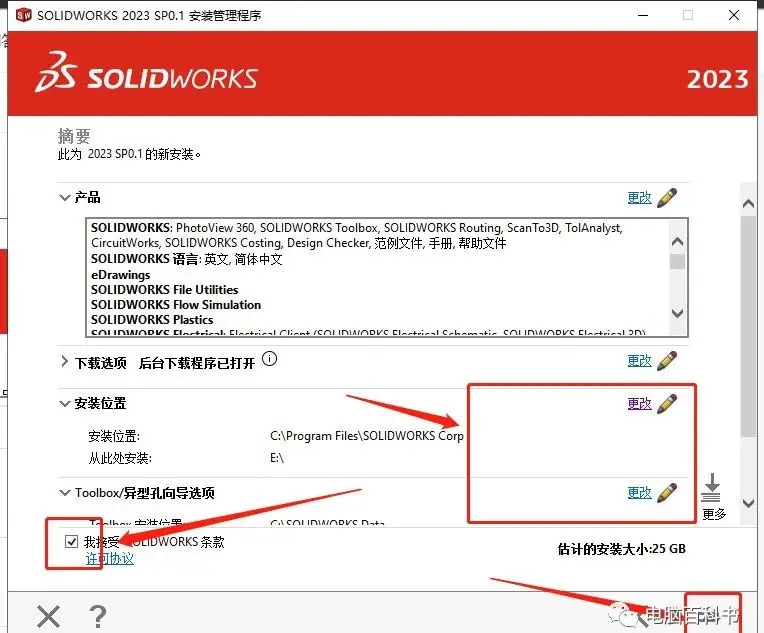Close the installation manager window

coord(734,15)
